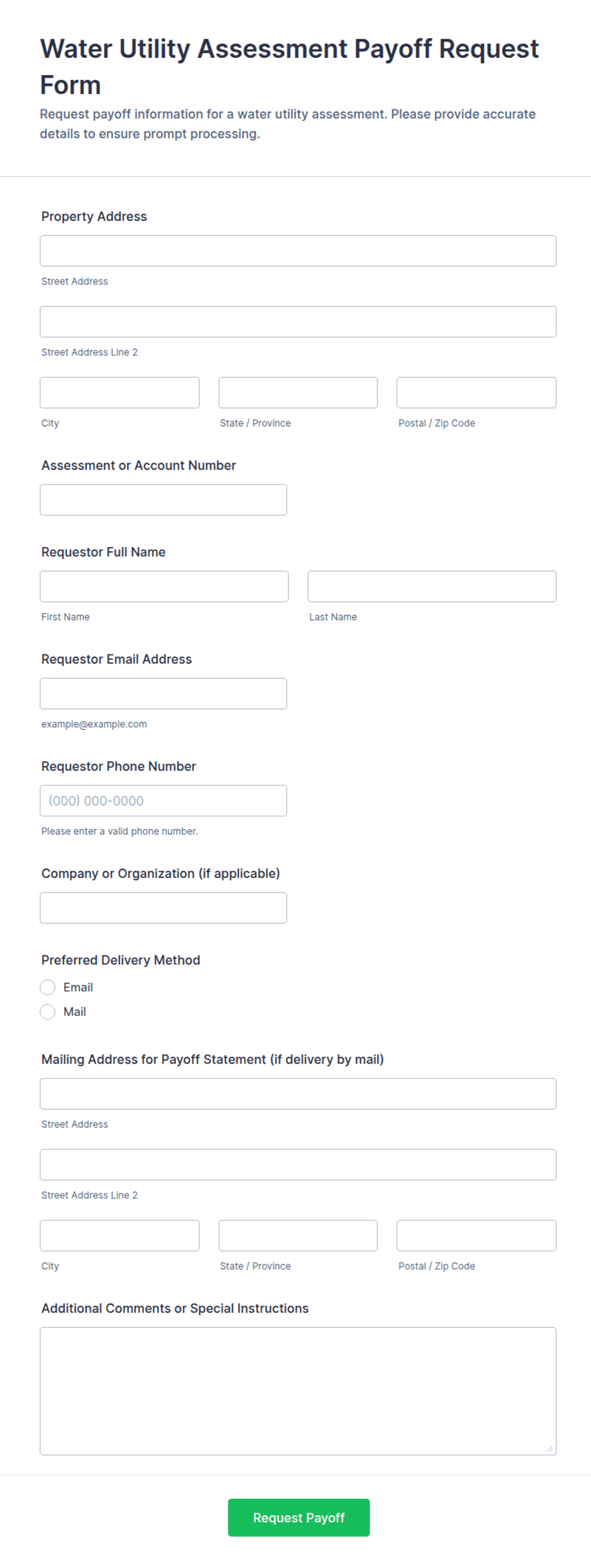This screenshot has height=1568, width=591.
Task: Focus the Assessment or Account Number field
Action: 163,500
